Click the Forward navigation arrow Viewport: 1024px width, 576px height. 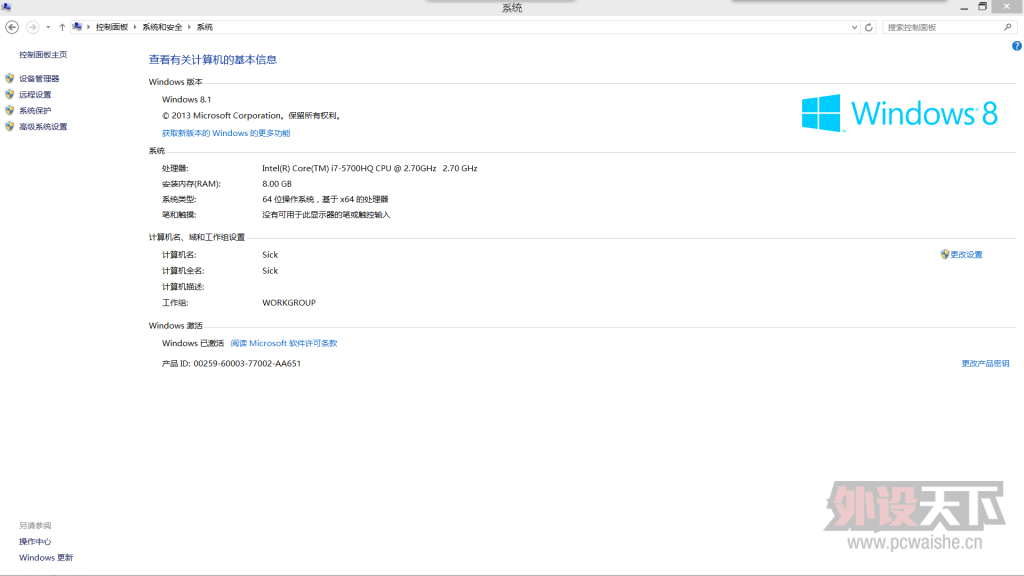pos(32,27)
